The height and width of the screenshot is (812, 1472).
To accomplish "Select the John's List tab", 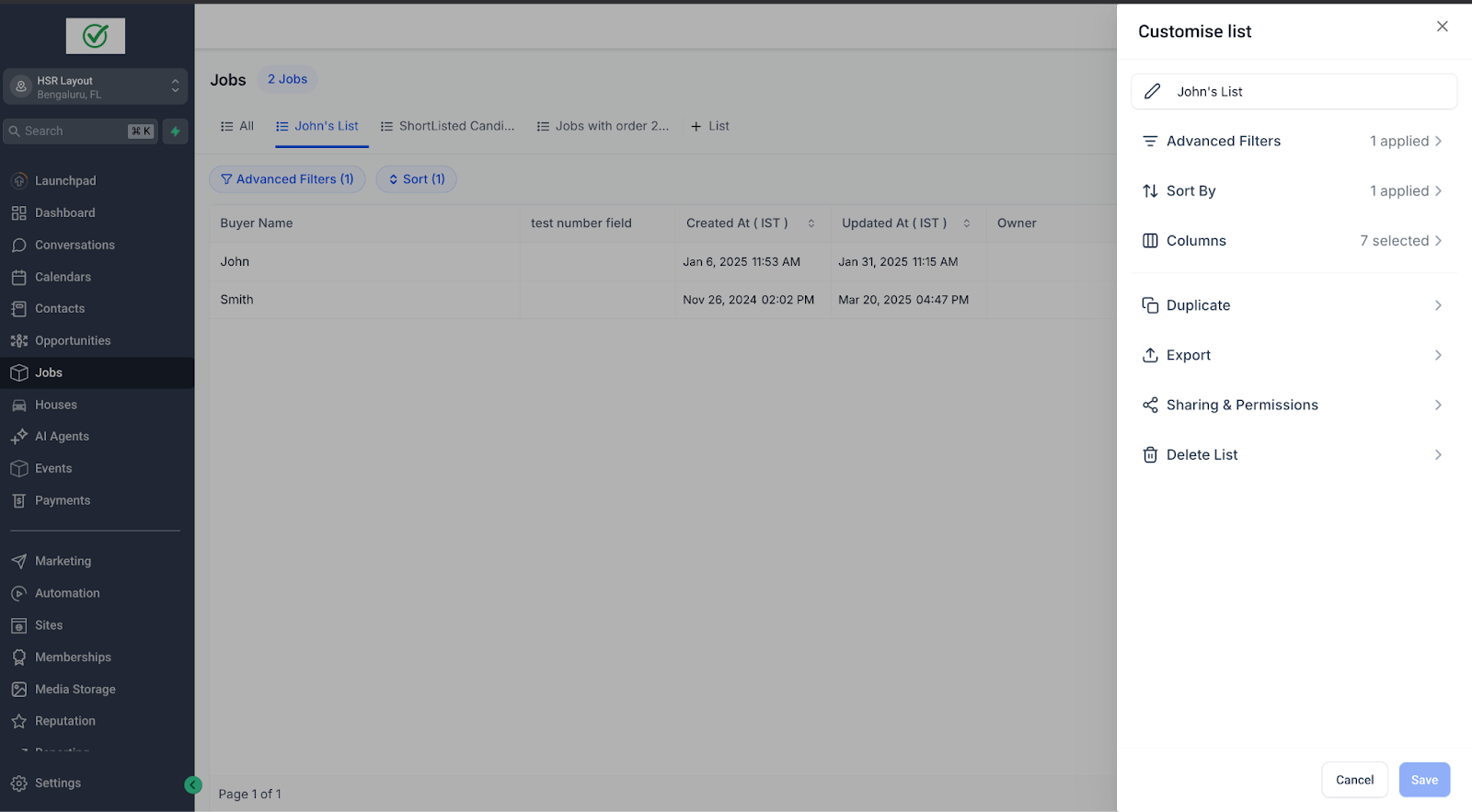I will click(x=317, y=126).
